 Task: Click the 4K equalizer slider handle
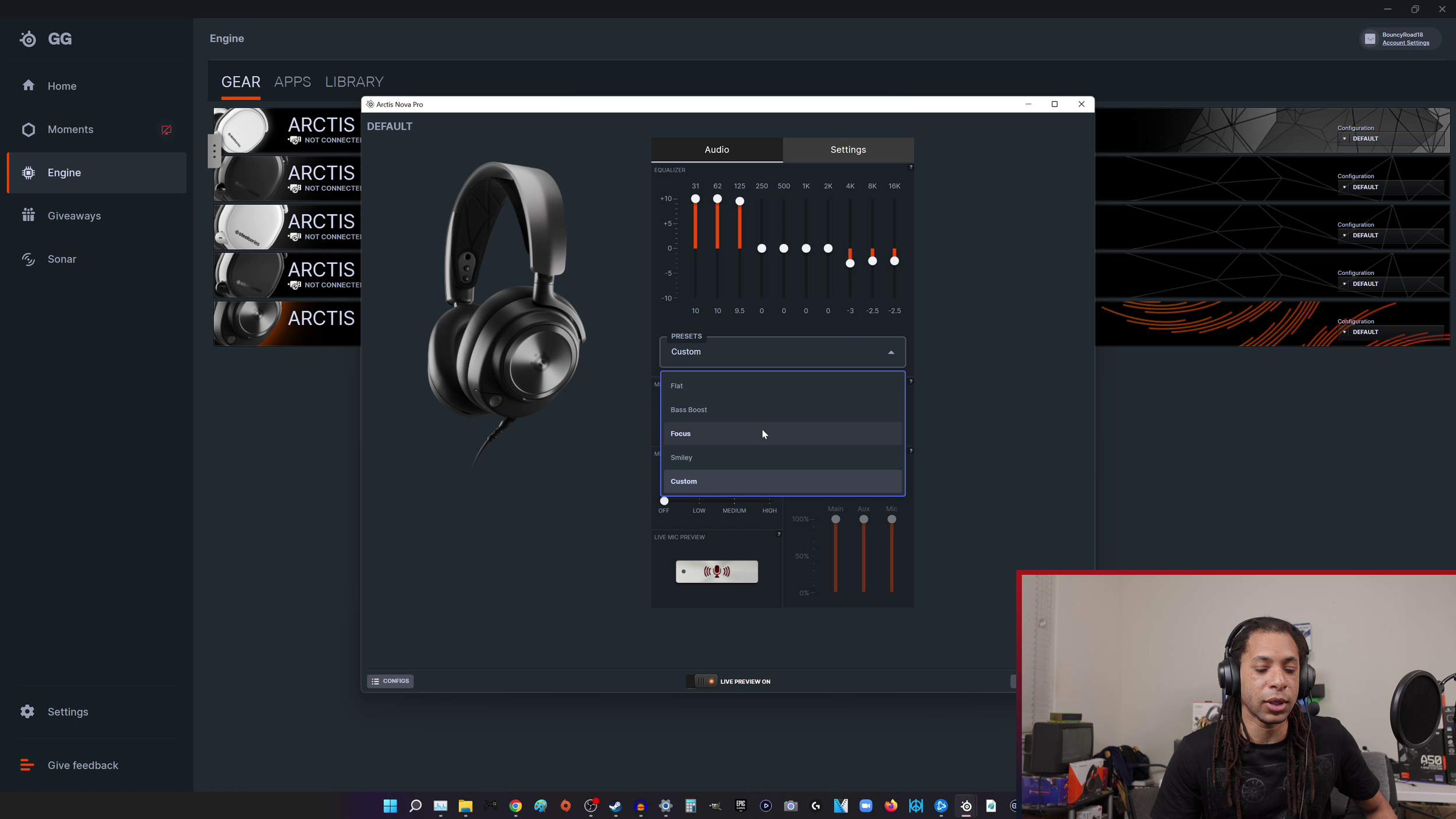pos(850,263)
